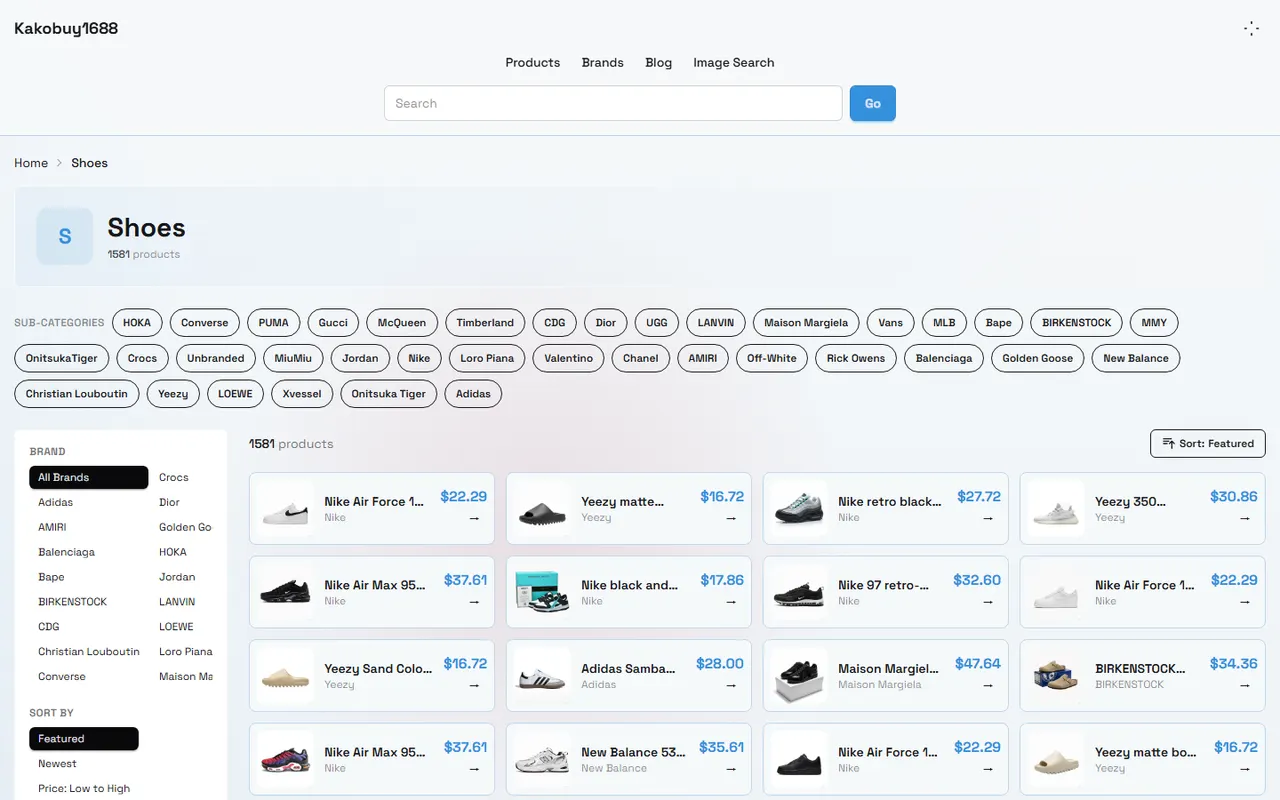The width and height of the screenshot is (1280, 800).
Task: Open the Sort: Featured dropdown
Action: 1208,443
